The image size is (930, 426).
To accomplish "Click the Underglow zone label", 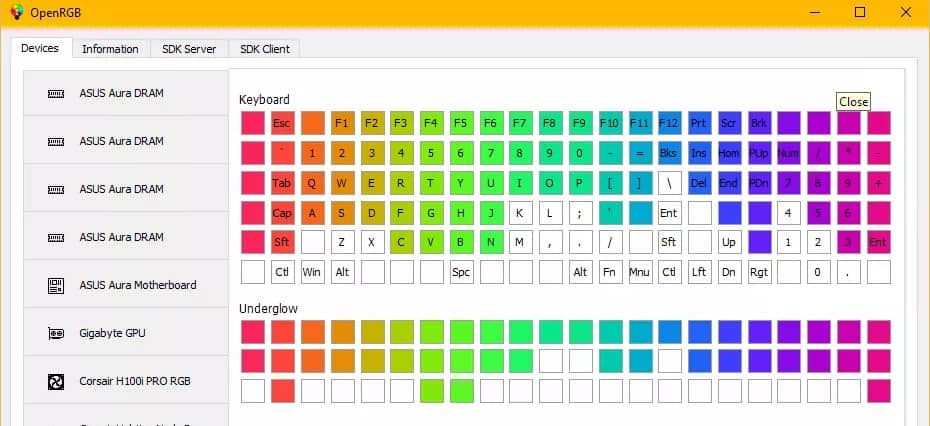I will coord(269,309).
